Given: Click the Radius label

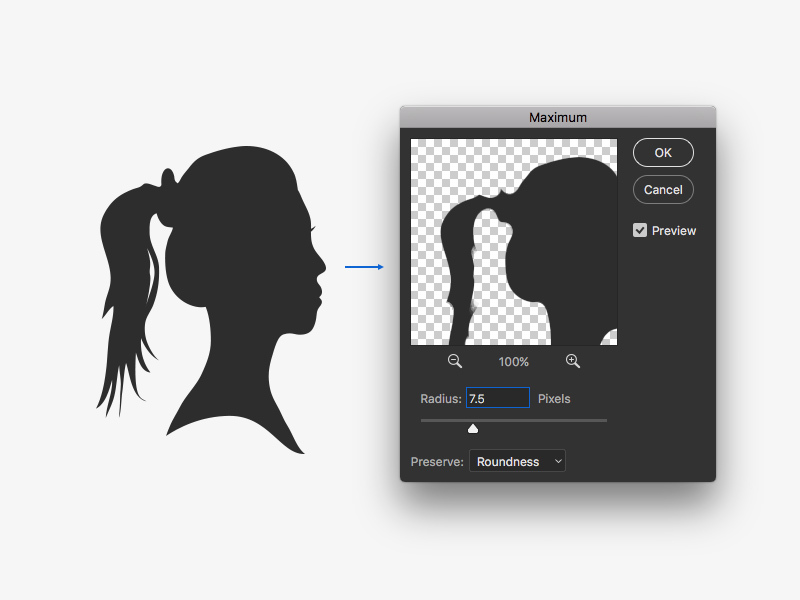Looking at the screenshot, I should (440, 398).
